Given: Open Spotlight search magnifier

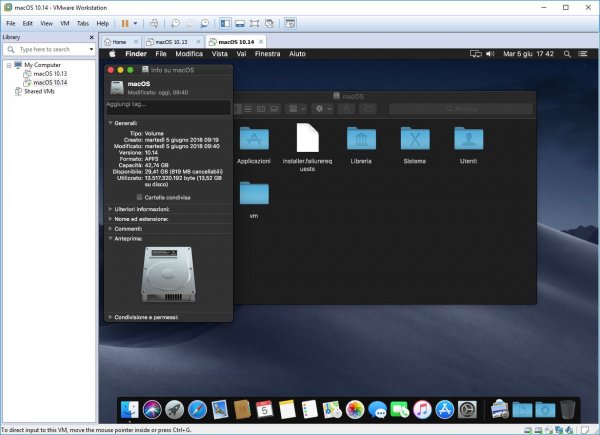Looking at the screenshot, I should click(567, 54).
